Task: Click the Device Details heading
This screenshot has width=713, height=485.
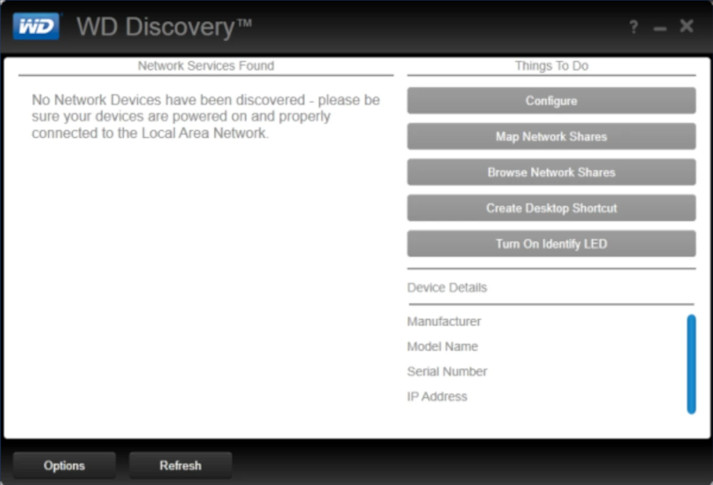Action: [447, 287]
